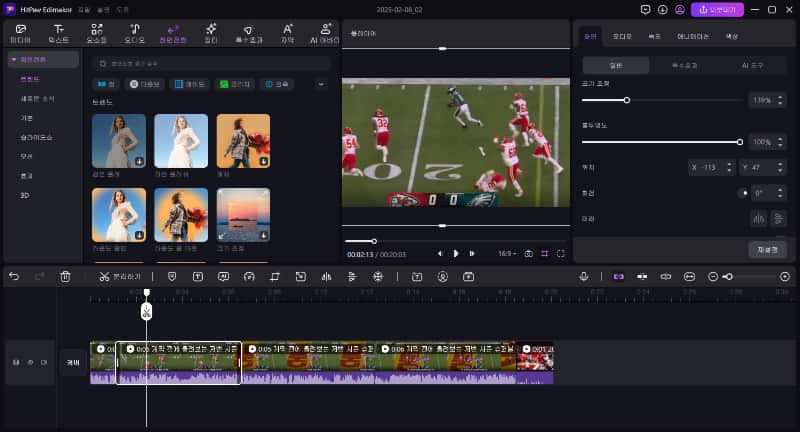Click the Reset button in properties panel
Image resolution: width=800 pixels, height=432 pixels.
(x=766, y=249)
